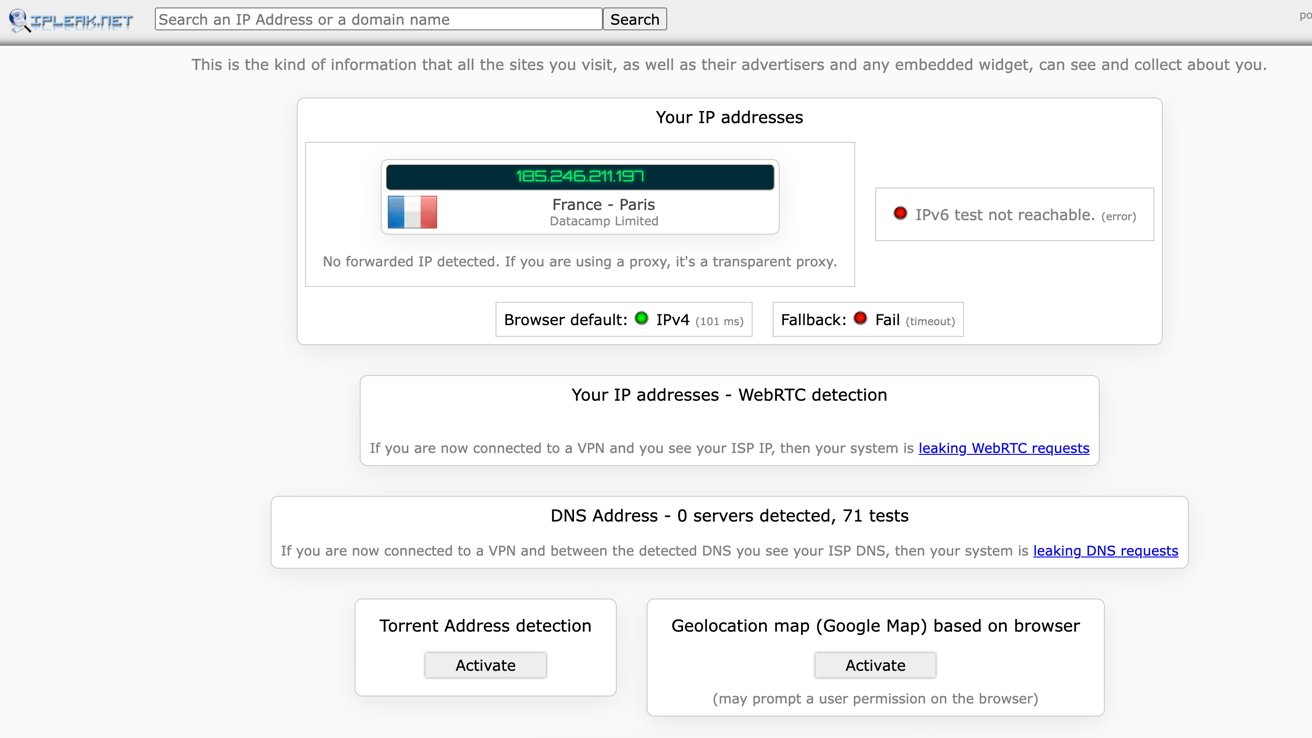1312x738 pixels.
Task: Click the Datacamp Limited provider text
Action: (604, 221)
